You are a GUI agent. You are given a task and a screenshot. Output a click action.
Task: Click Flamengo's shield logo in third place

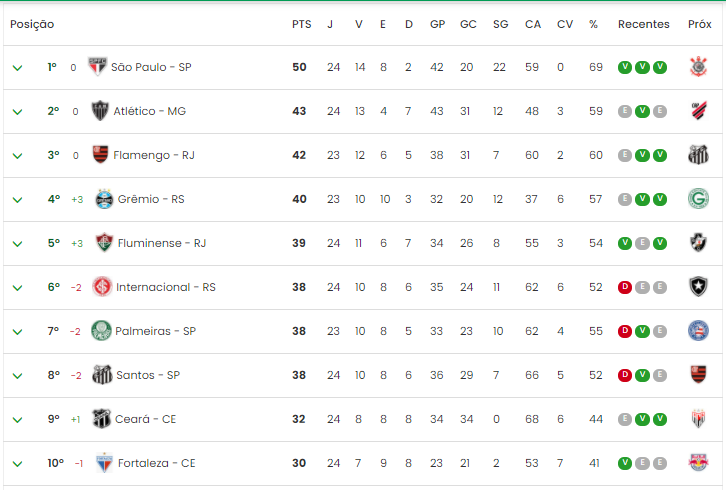[100, 155]
